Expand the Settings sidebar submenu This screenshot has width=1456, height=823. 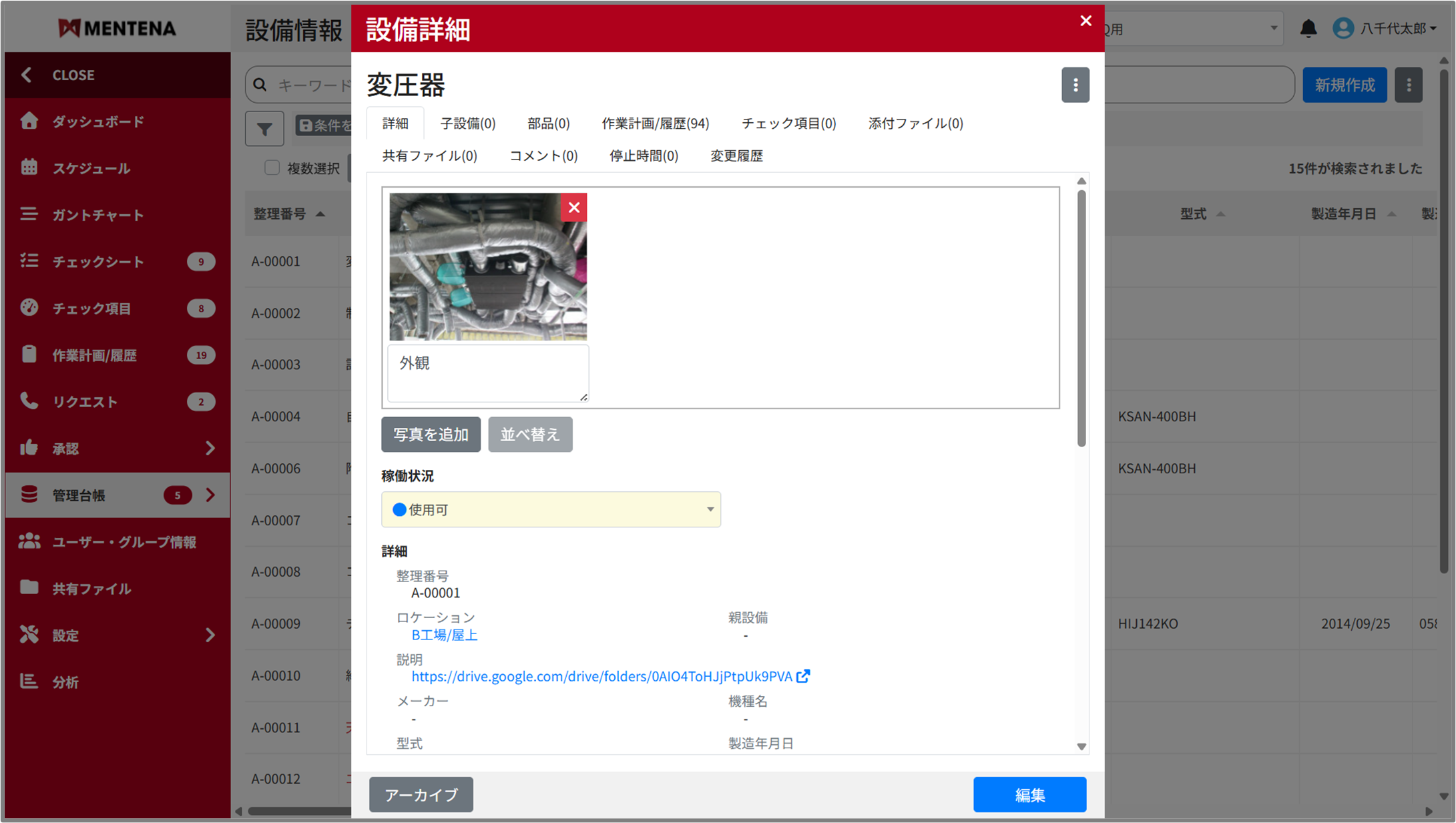pyautogui.click(x=211, y=635)
